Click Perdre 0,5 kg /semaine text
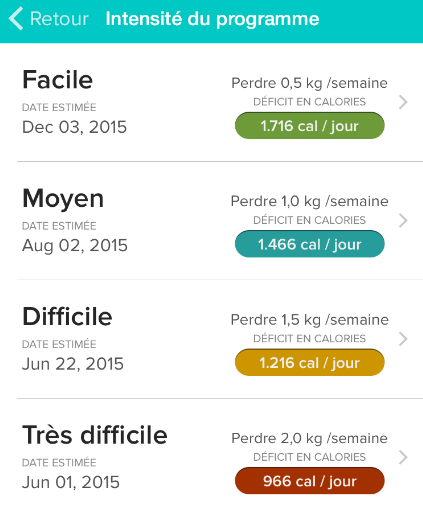Image resolution: width=423 pixels, height=513 pixels. tap(309, 83)
